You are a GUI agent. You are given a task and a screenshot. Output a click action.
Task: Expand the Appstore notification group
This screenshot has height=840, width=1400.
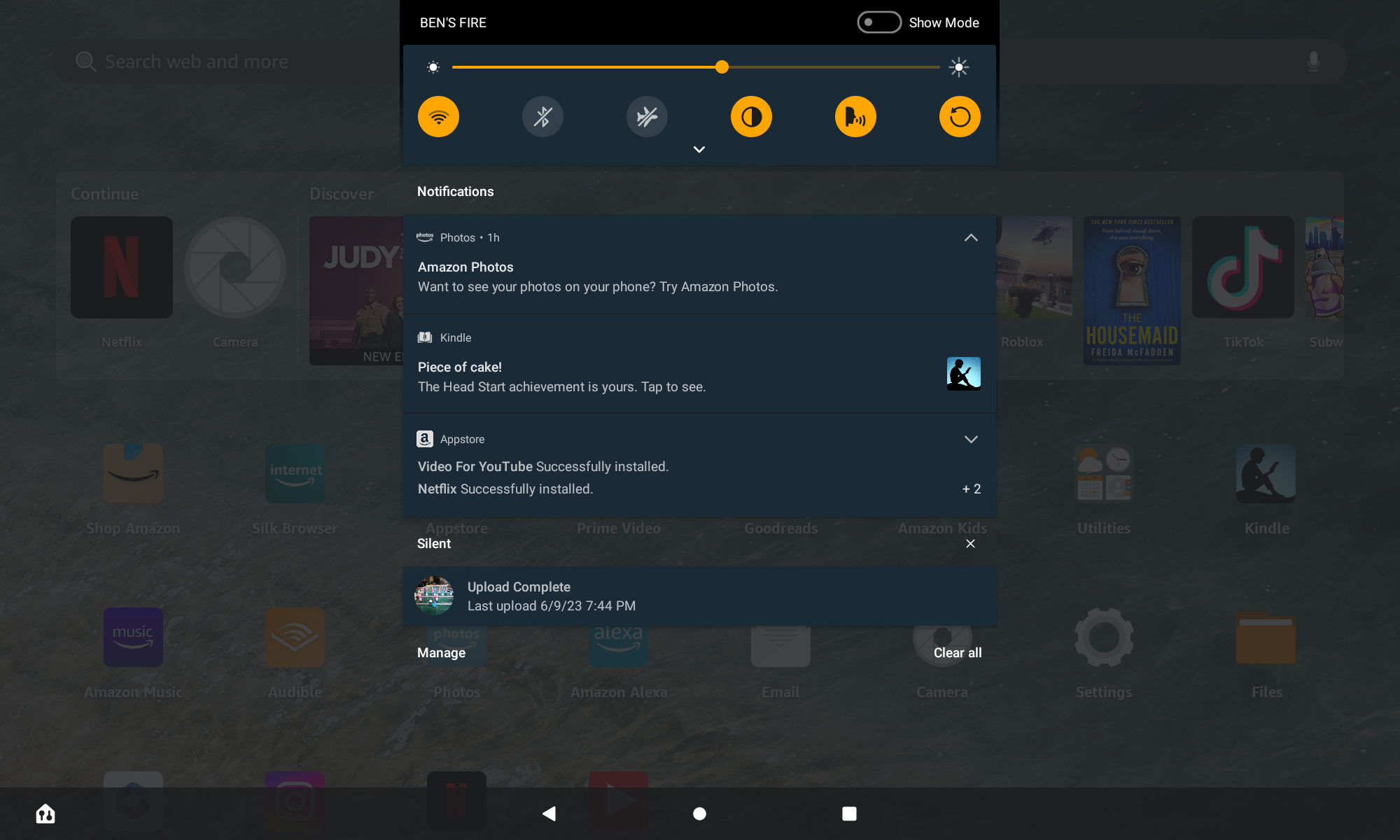(x=971, y=440)
